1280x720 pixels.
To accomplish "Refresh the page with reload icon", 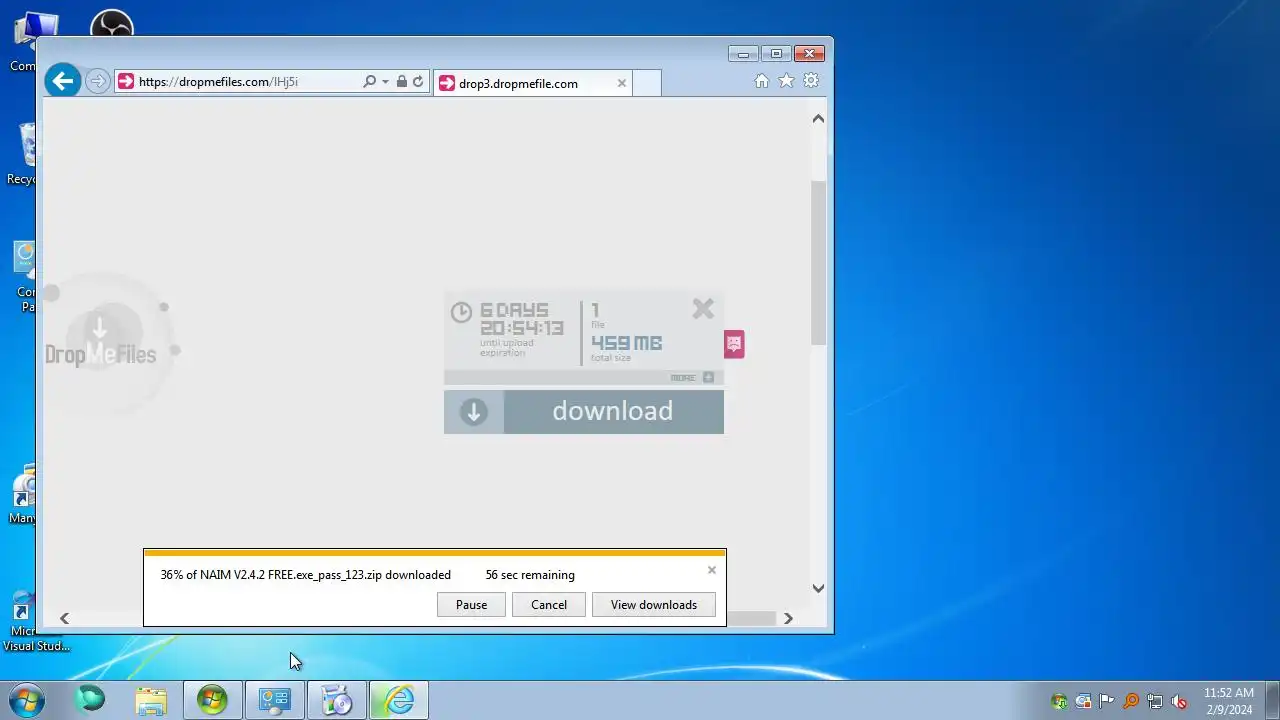I will pos(418,82).
